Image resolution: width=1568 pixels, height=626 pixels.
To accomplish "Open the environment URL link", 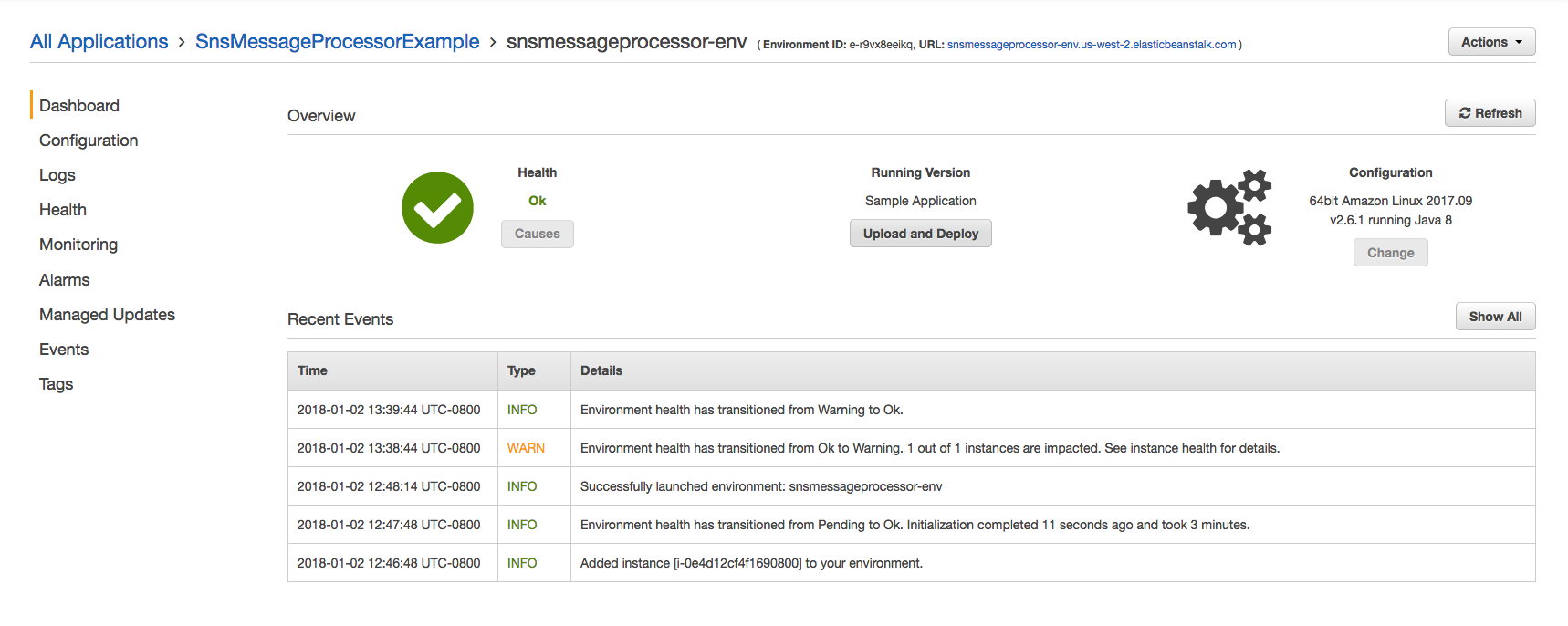I will pos(1091,45).
